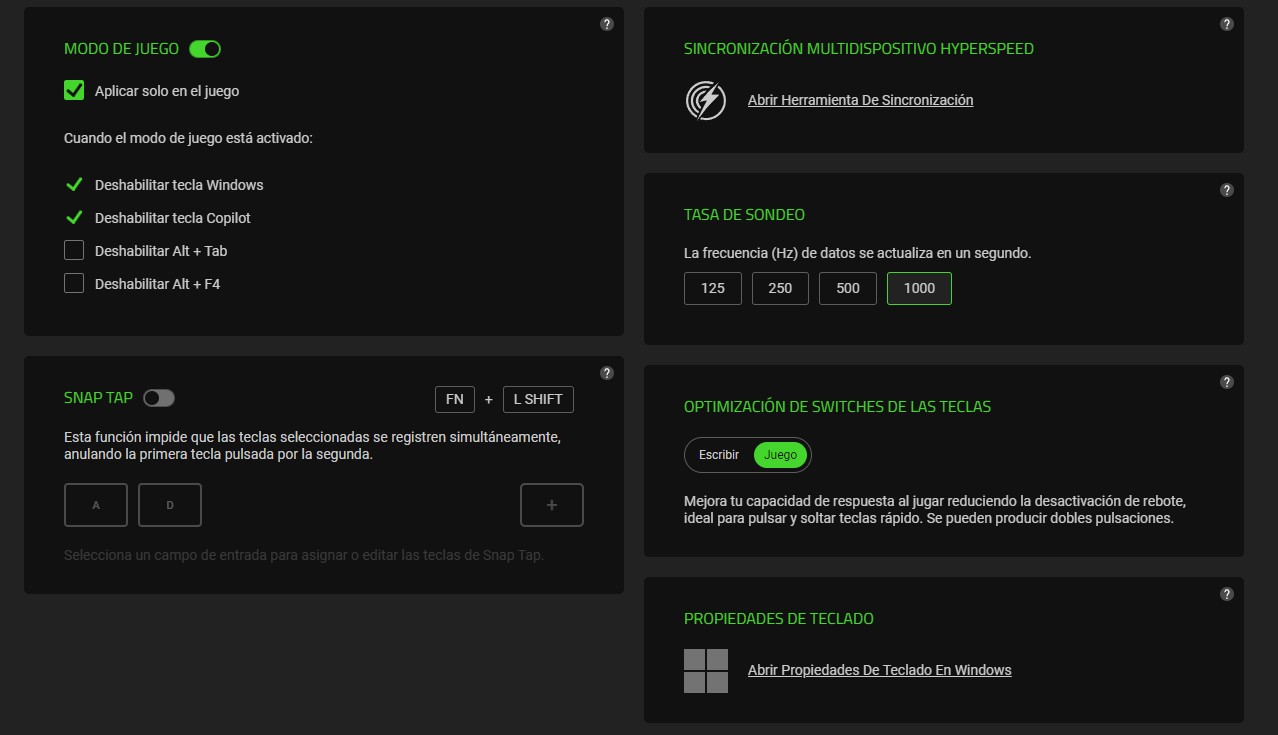Enable the Snap Tap toggle switch
This screenshot has width=1278, height=735.
point(159,398)
